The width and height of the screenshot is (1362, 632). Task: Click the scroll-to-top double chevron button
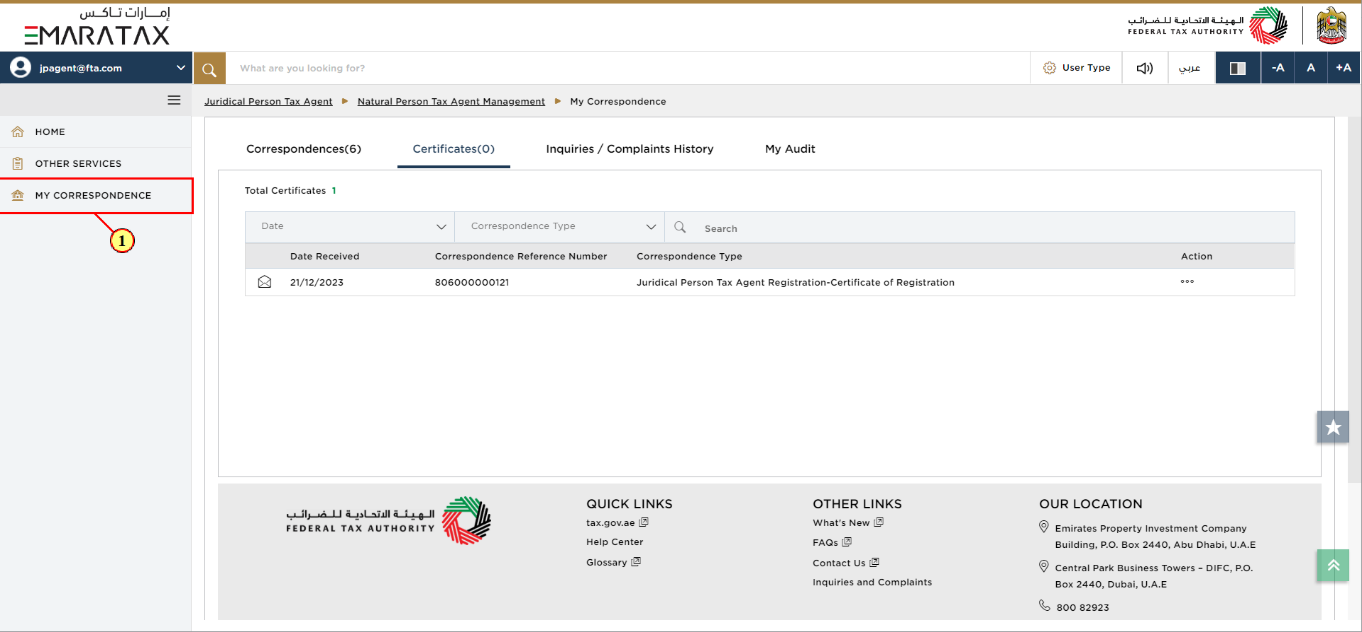coord(1333,565)
